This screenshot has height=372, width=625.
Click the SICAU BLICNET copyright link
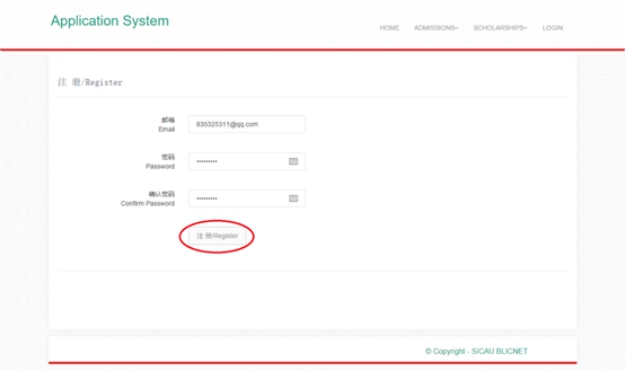pos(499,351)
